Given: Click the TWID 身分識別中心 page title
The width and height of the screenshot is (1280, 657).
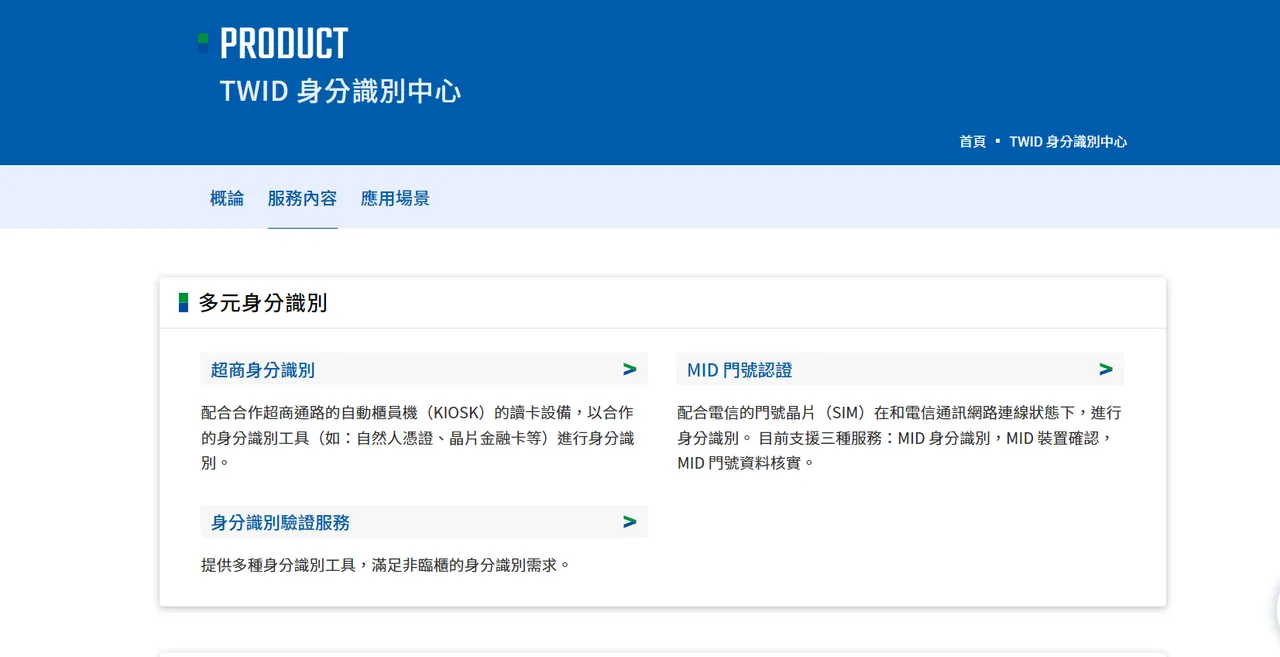Looking at the screenshot, I should click(340, 91).
